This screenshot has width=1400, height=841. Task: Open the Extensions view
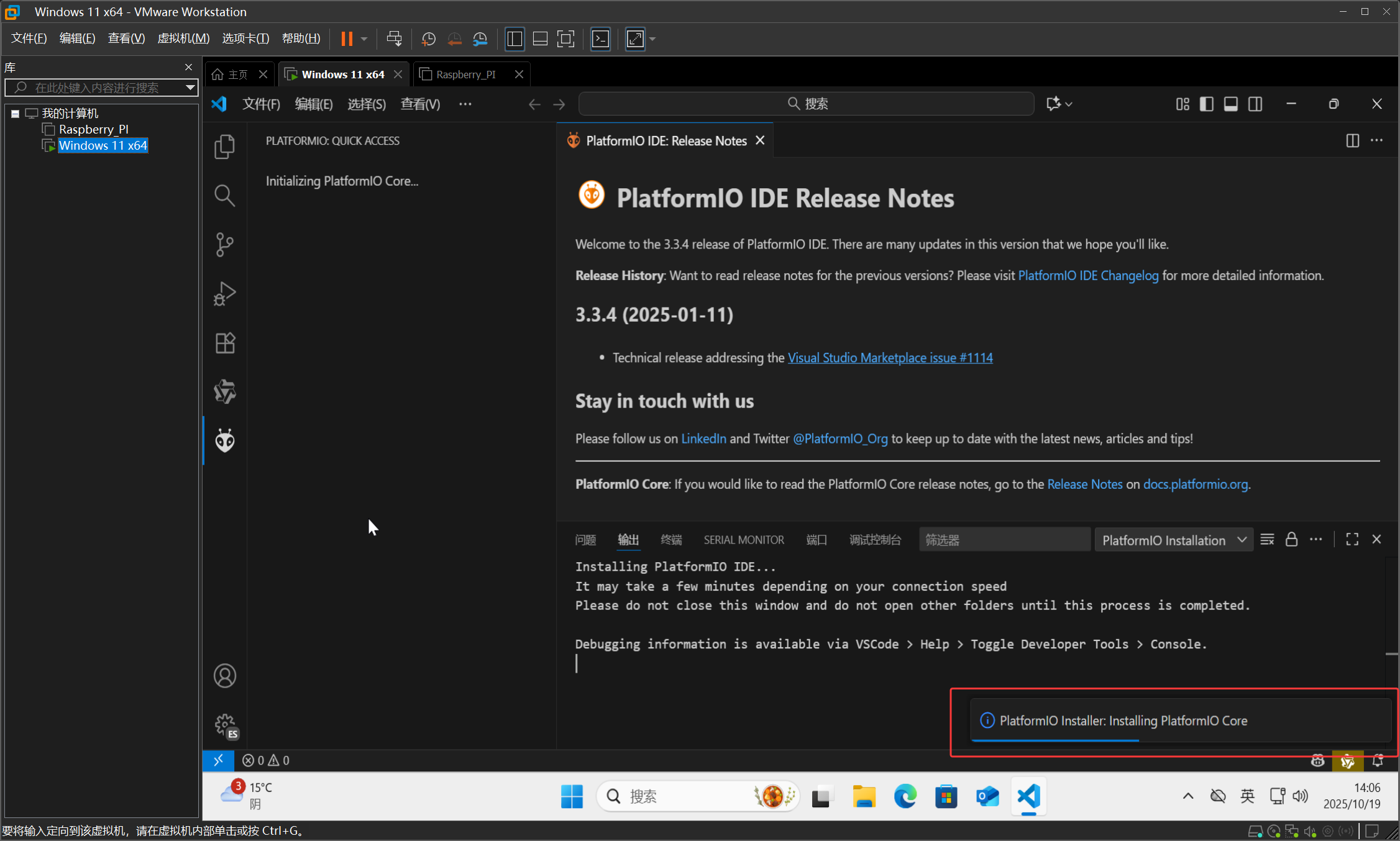point(224,343)
